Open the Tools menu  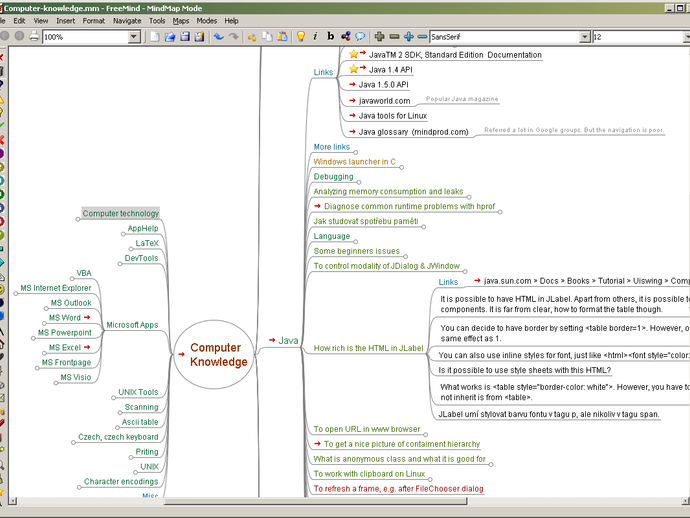pos(157,21)
